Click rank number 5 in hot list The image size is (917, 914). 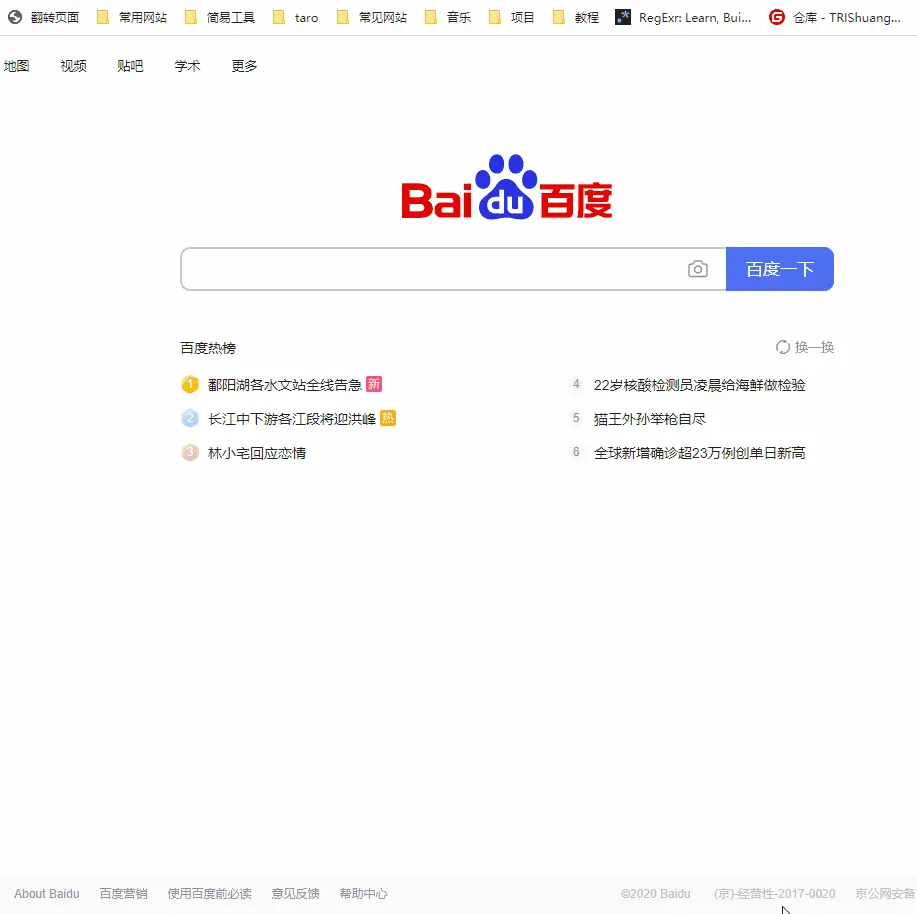pyautogui.click(x=576, y=418)
